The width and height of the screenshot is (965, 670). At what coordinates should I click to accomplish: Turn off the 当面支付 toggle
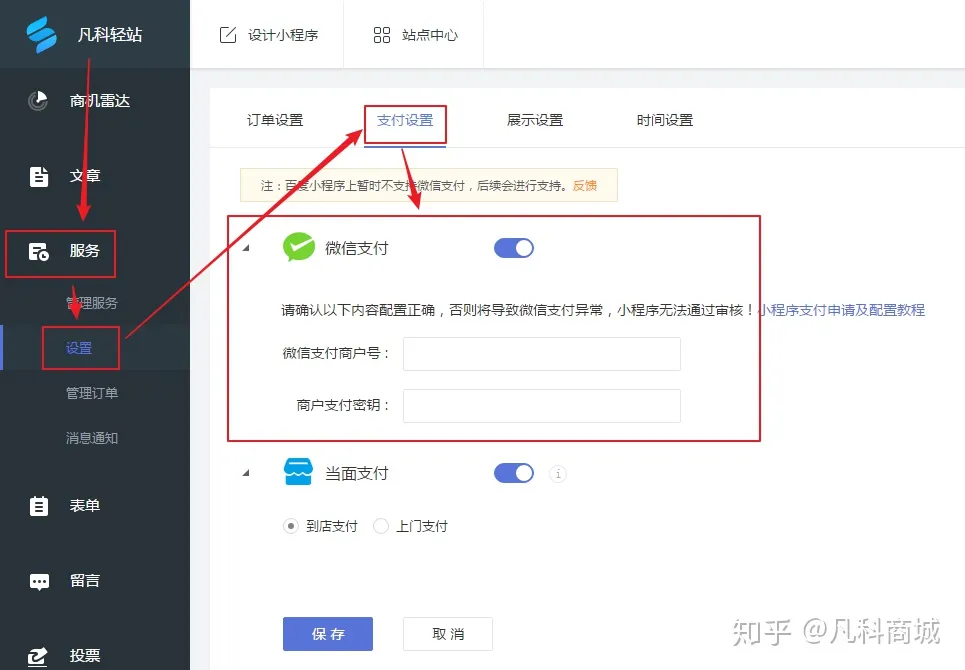pyautogui.click(x=513, y=473)
